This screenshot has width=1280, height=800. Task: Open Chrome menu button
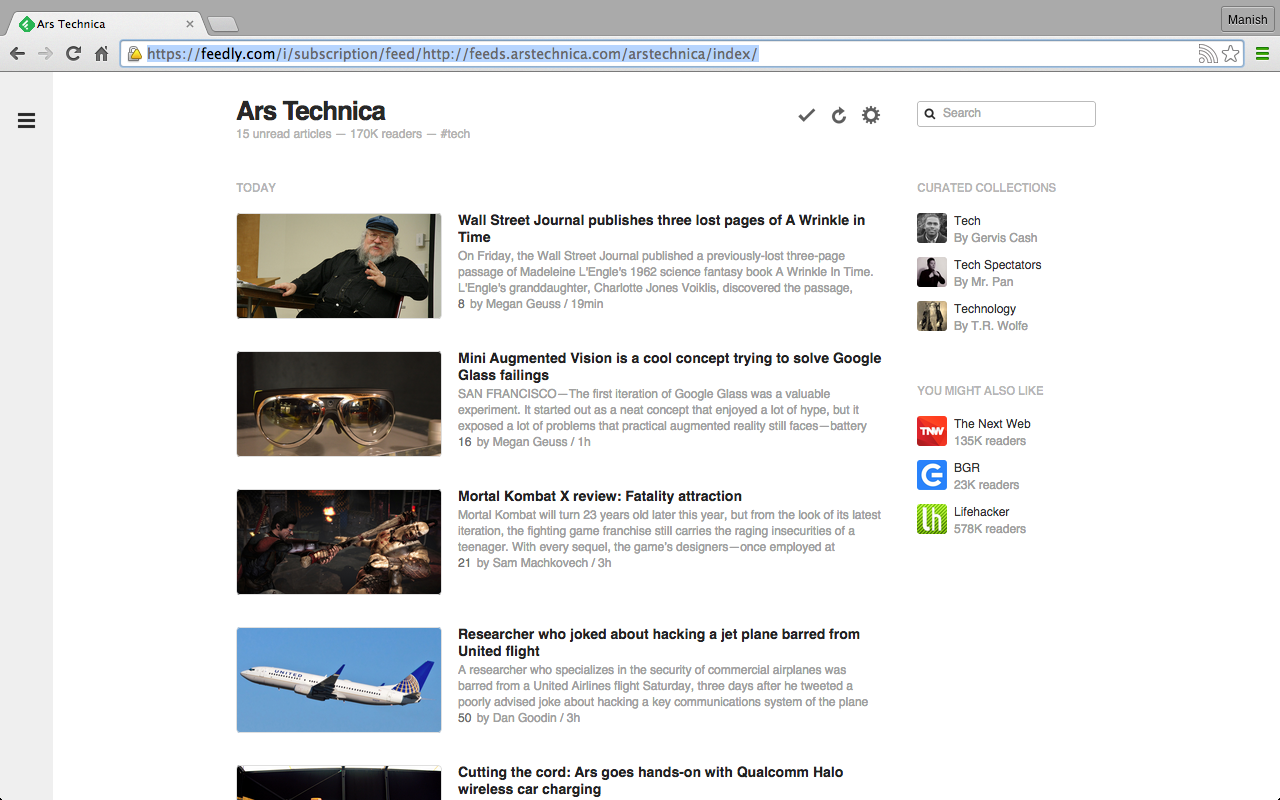click(x=1262, y=54)
